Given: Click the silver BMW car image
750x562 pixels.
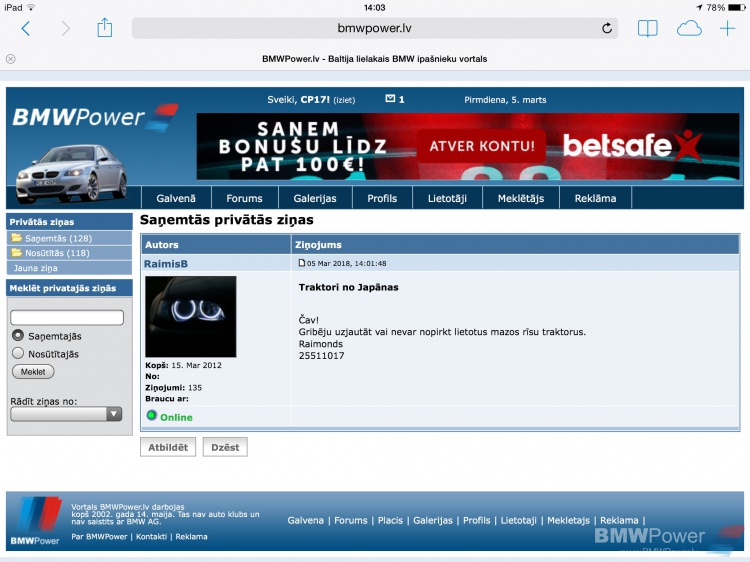Looking at the screenshot, I should pos(71,173).
